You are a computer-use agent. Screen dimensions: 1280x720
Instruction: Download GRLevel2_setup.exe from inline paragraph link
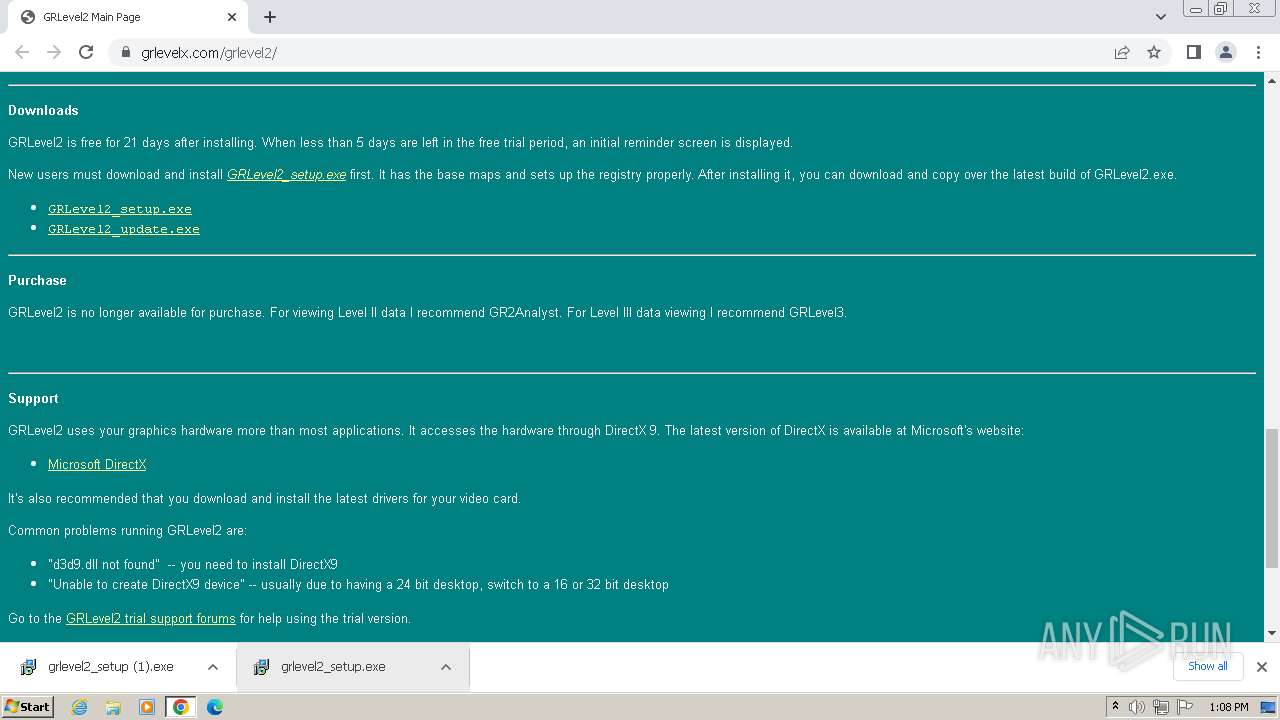[x=286, y=174]
